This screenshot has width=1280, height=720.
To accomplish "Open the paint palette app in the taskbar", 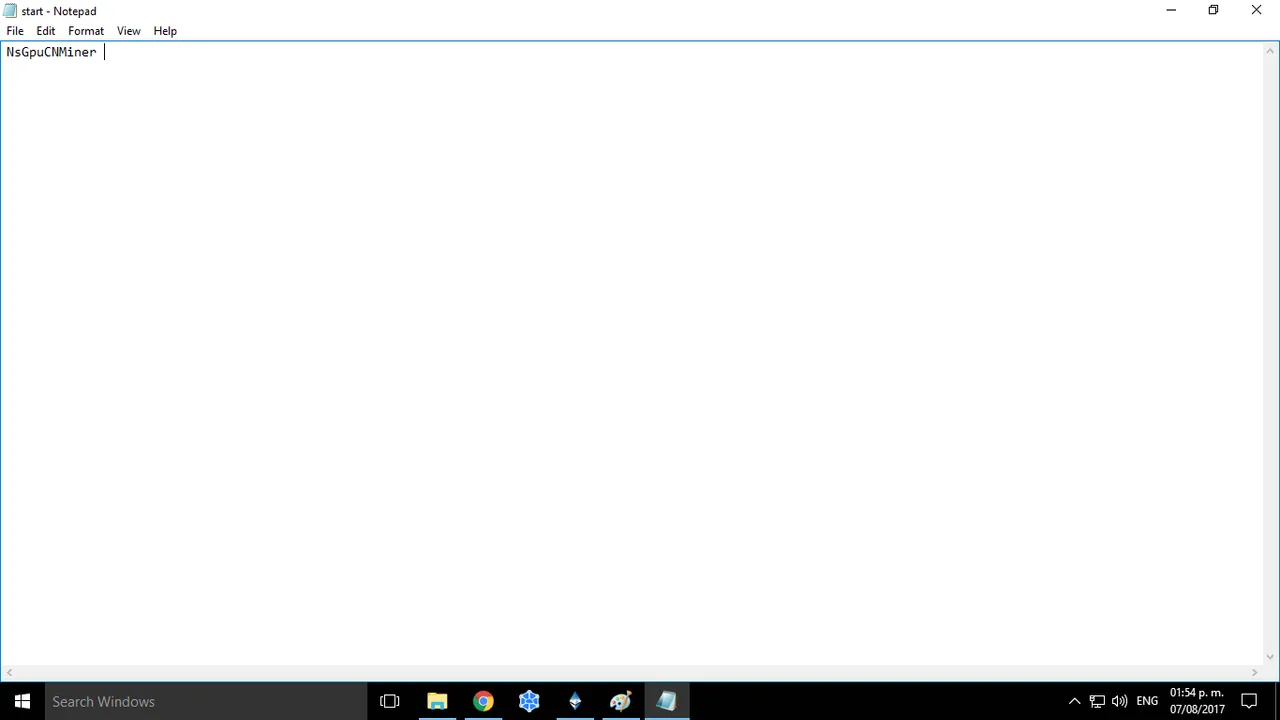I will (621, 701).
